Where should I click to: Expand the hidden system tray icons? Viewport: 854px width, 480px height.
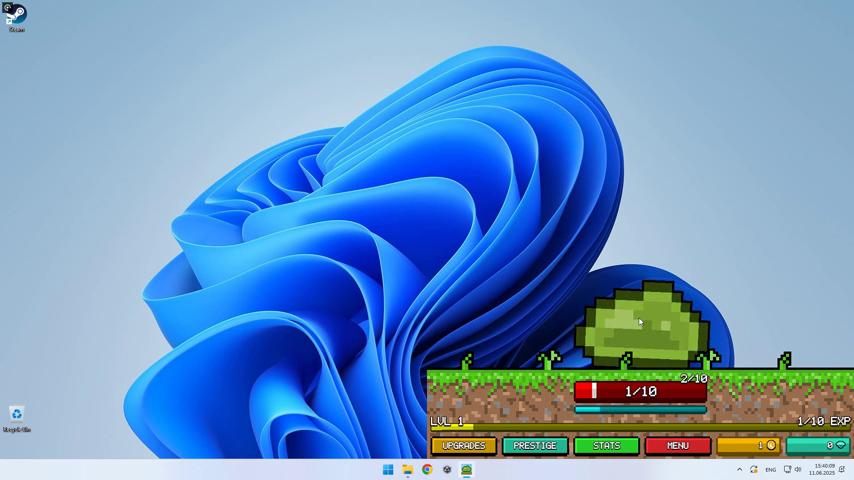[740, 470]
